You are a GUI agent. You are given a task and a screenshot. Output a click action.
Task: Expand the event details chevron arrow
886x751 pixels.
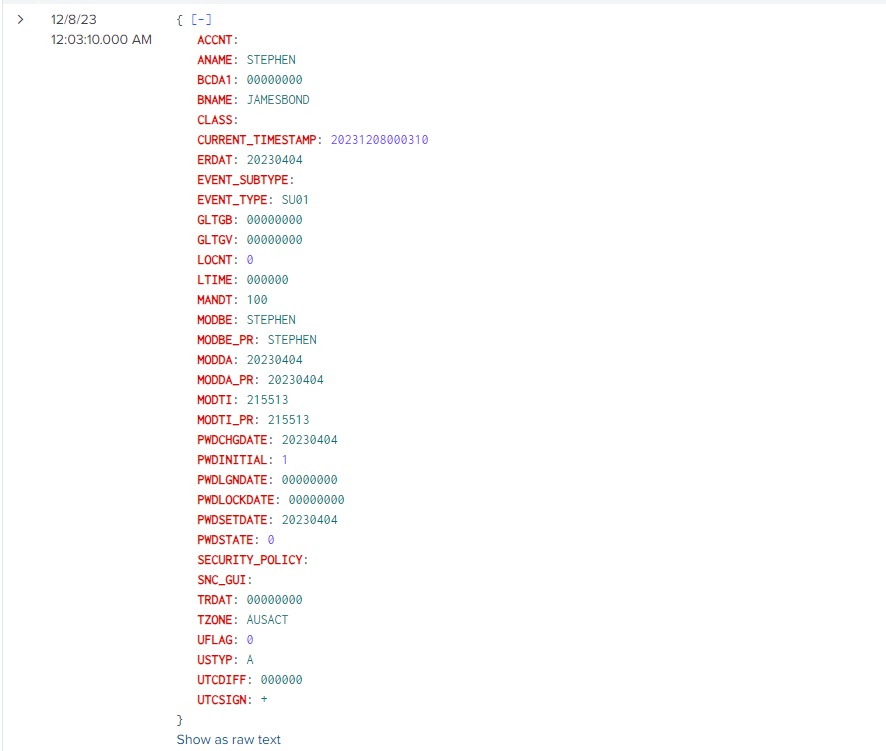[x=20, y=20]
